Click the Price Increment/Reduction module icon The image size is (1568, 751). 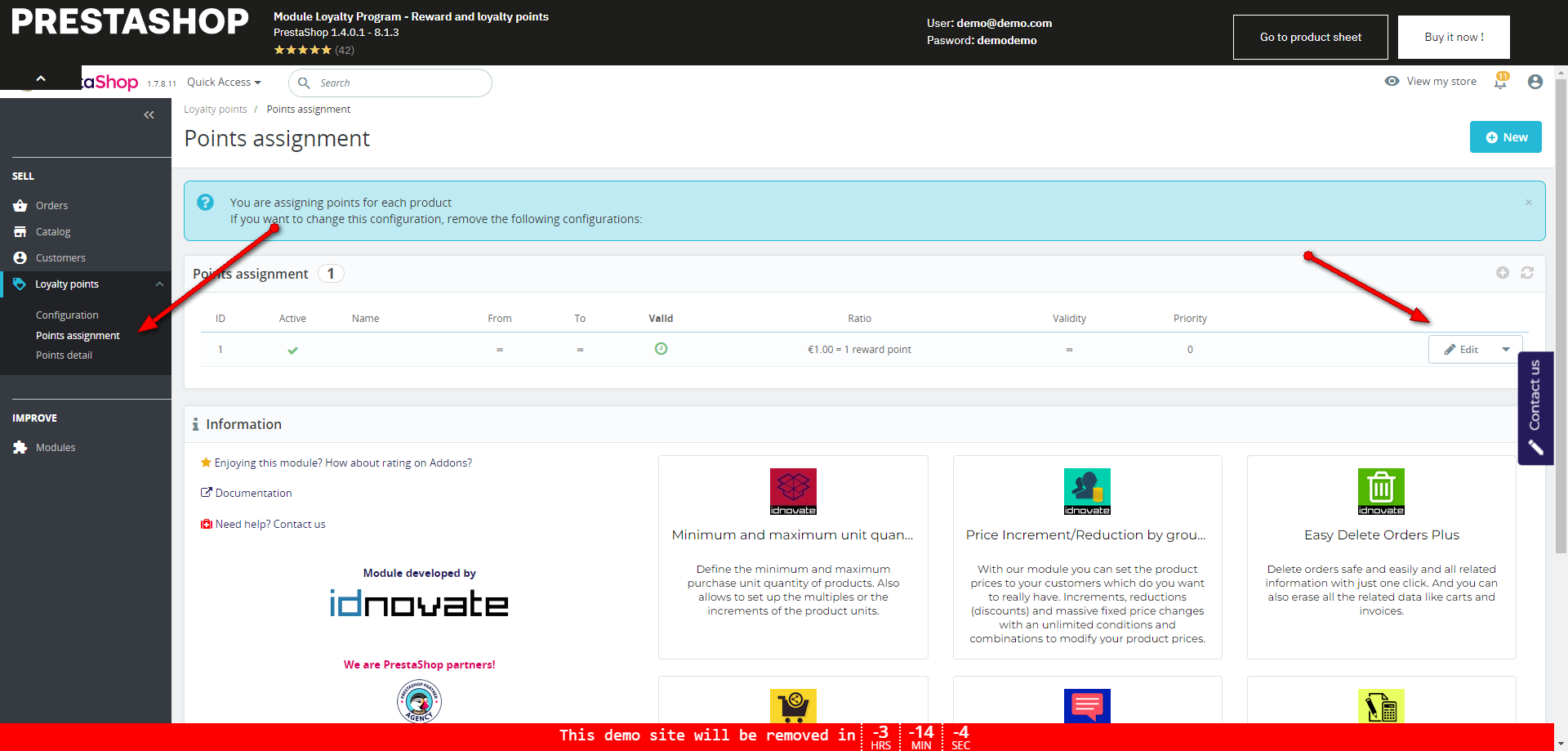pyautogui.click(x=1087, y=491)
